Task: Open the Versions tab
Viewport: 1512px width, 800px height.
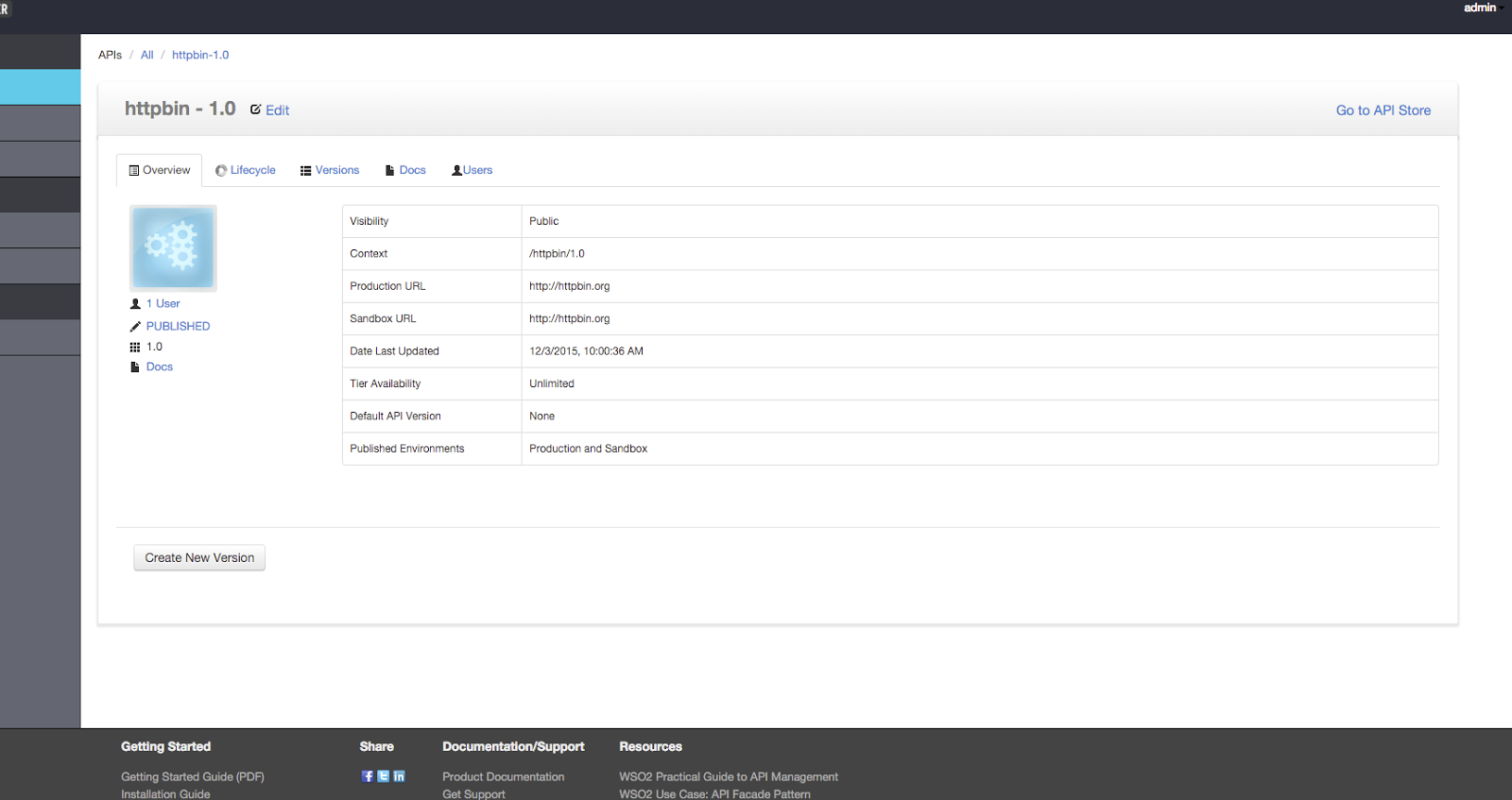Action: [x=330, y=170]
